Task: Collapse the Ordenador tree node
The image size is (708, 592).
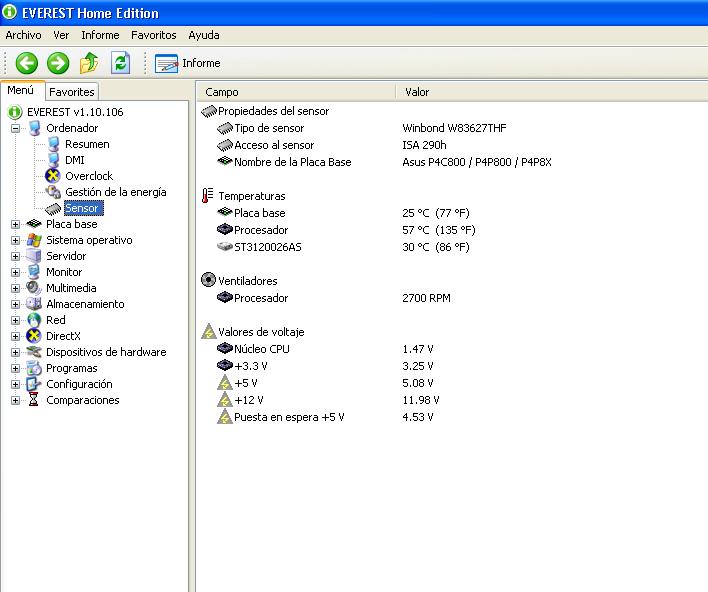Action: point(15,128)
